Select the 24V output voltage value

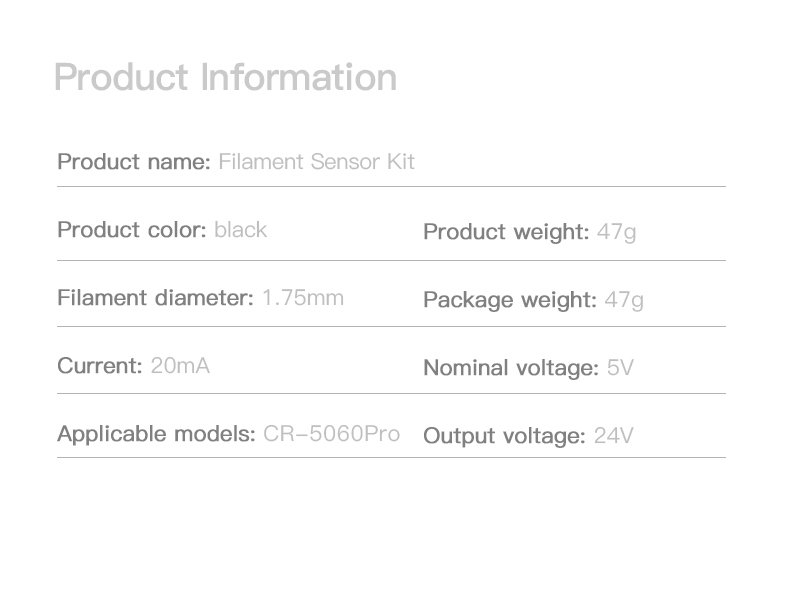614,436
